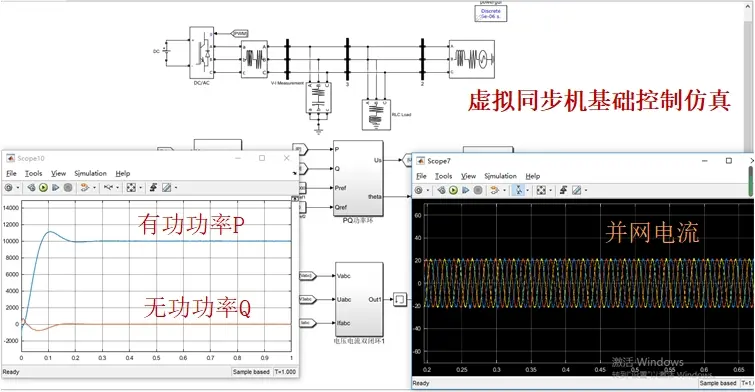
Task: Toggle active Zoom Y tool in Scope7
Action: click(x=518, y=190)
